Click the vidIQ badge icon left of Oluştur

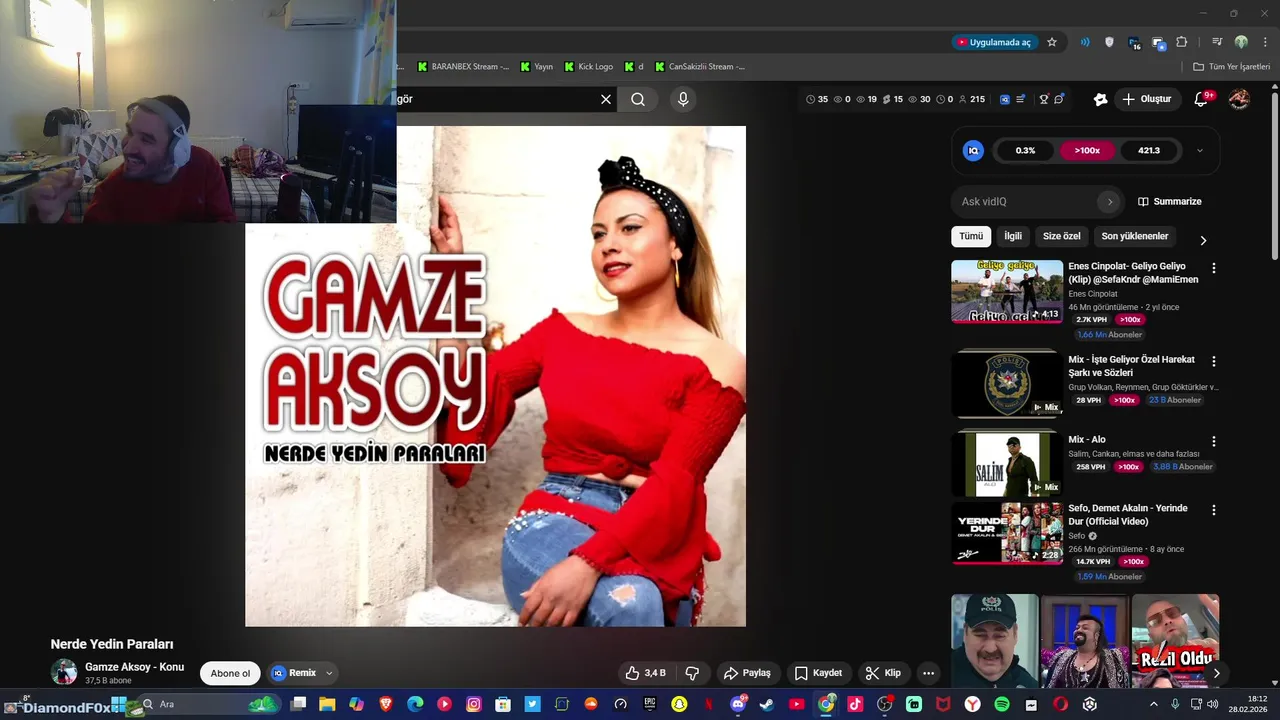1101,99
